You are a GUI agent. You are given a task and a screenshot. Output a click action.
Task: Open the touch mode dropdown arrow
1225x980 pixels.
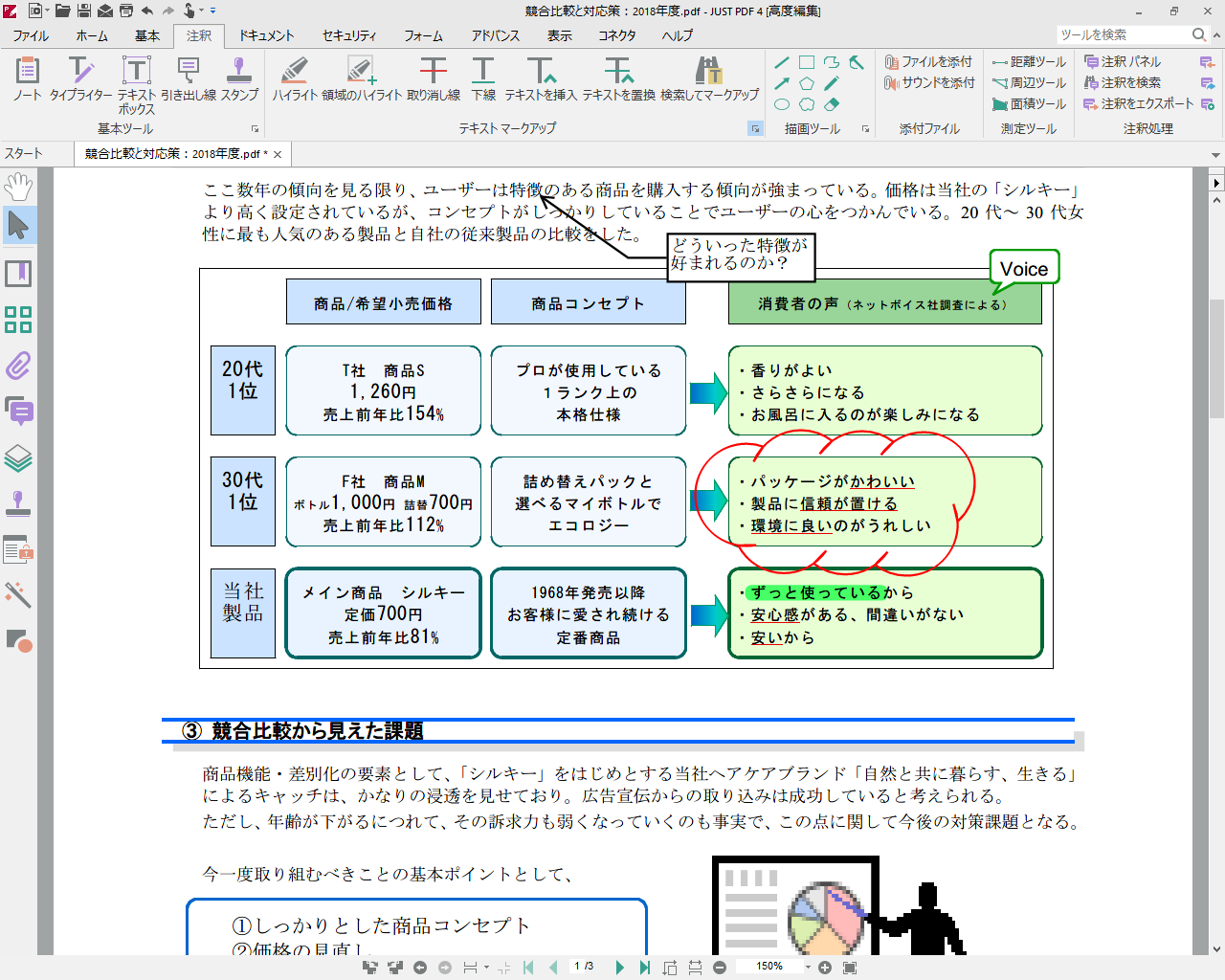pyautogui.click(x=201, y=11)
